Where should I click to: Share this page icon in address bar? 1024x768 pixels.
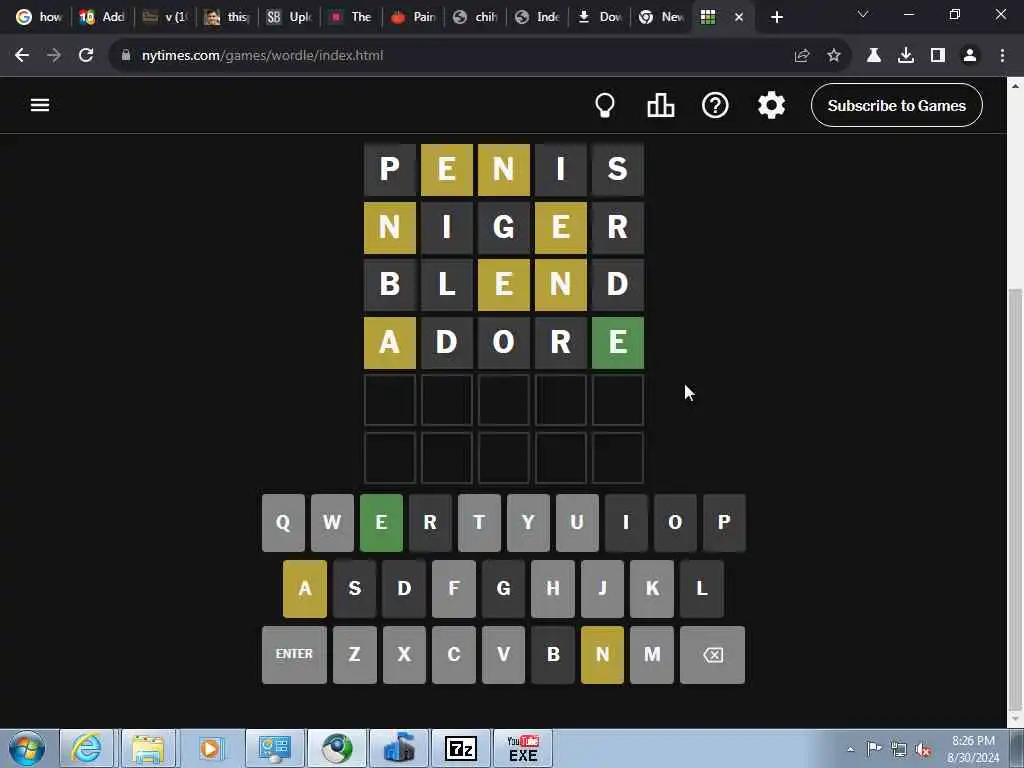801,56
